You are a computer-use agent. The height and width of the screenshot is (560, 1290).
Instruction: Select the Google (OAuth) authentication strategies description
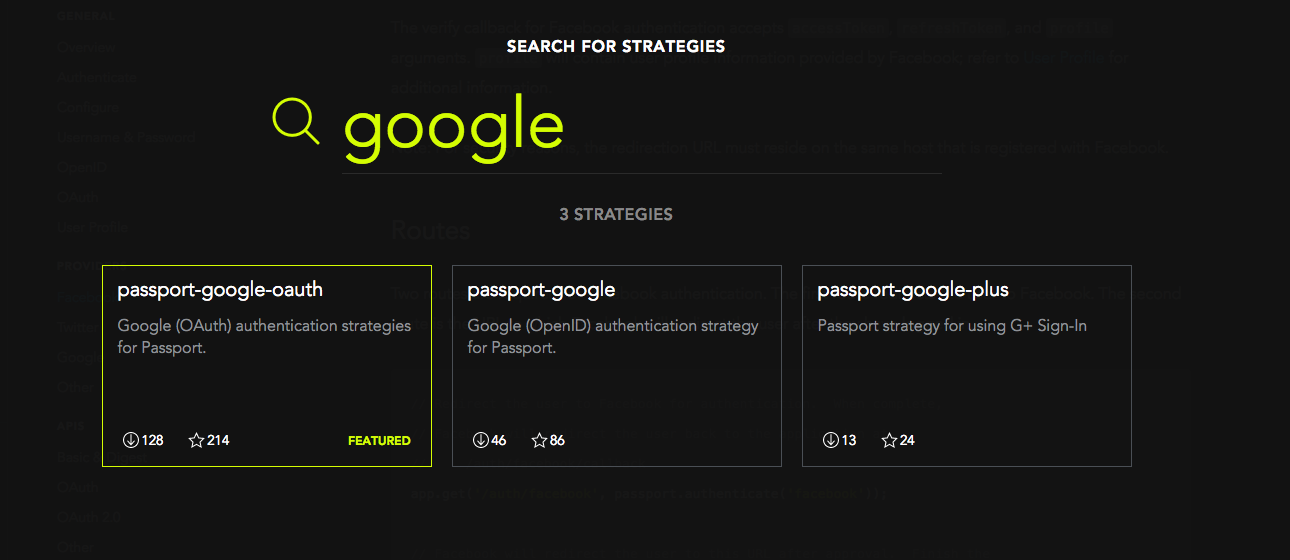[x=264, y=337]
